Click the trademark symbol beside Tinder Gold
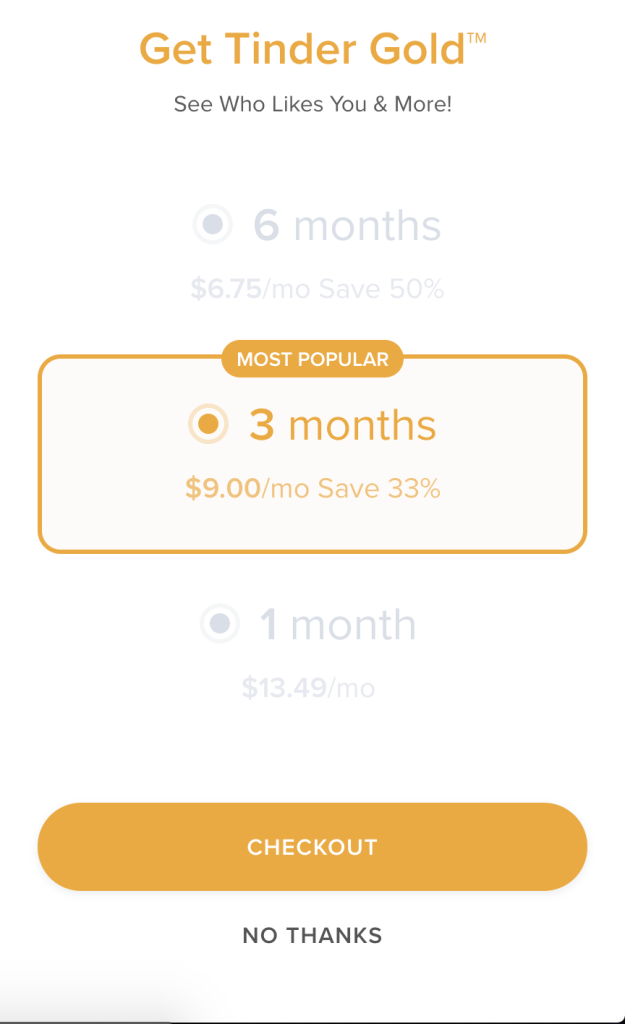This screenshot has height=1024, width=625. point(477,37)
